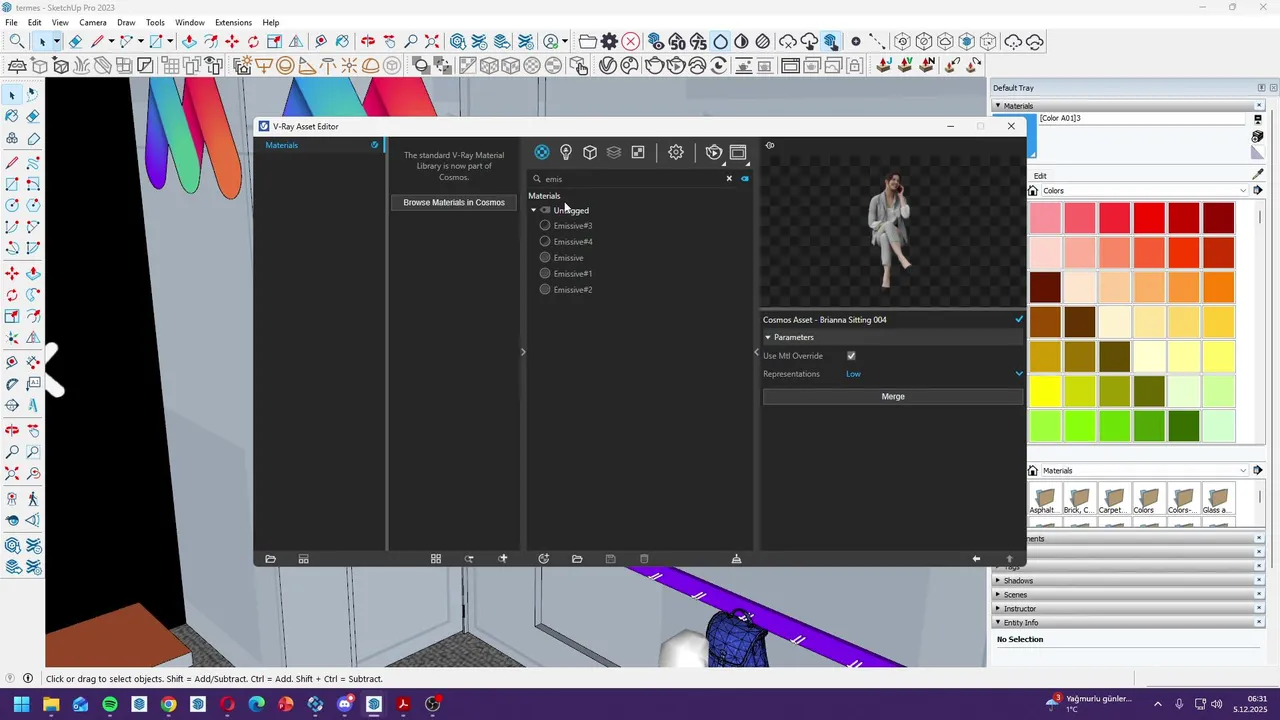Click the red circled X toolbar icon
The height and width of the screenshot is (720, 1280).
click(631, 41)
